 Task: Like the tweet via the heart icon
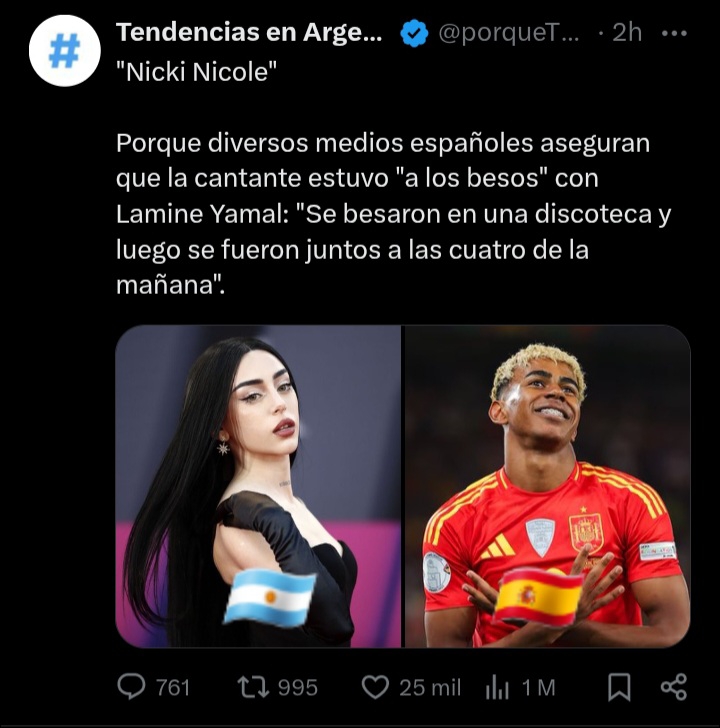(x=375, y=688)
